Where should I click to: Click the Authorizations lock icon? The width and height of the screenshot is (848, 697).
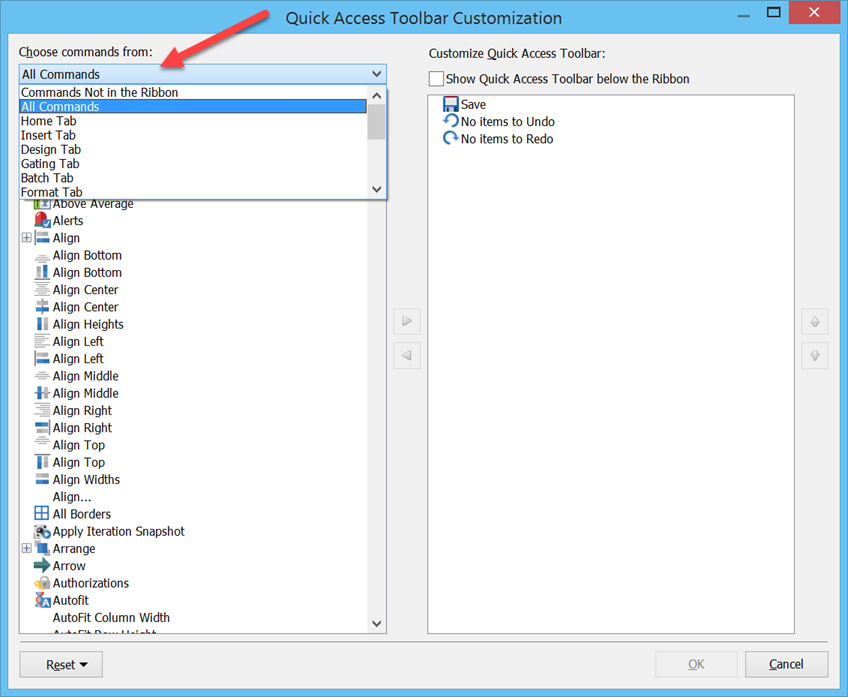pyautogui.click(x=42, y=583)
